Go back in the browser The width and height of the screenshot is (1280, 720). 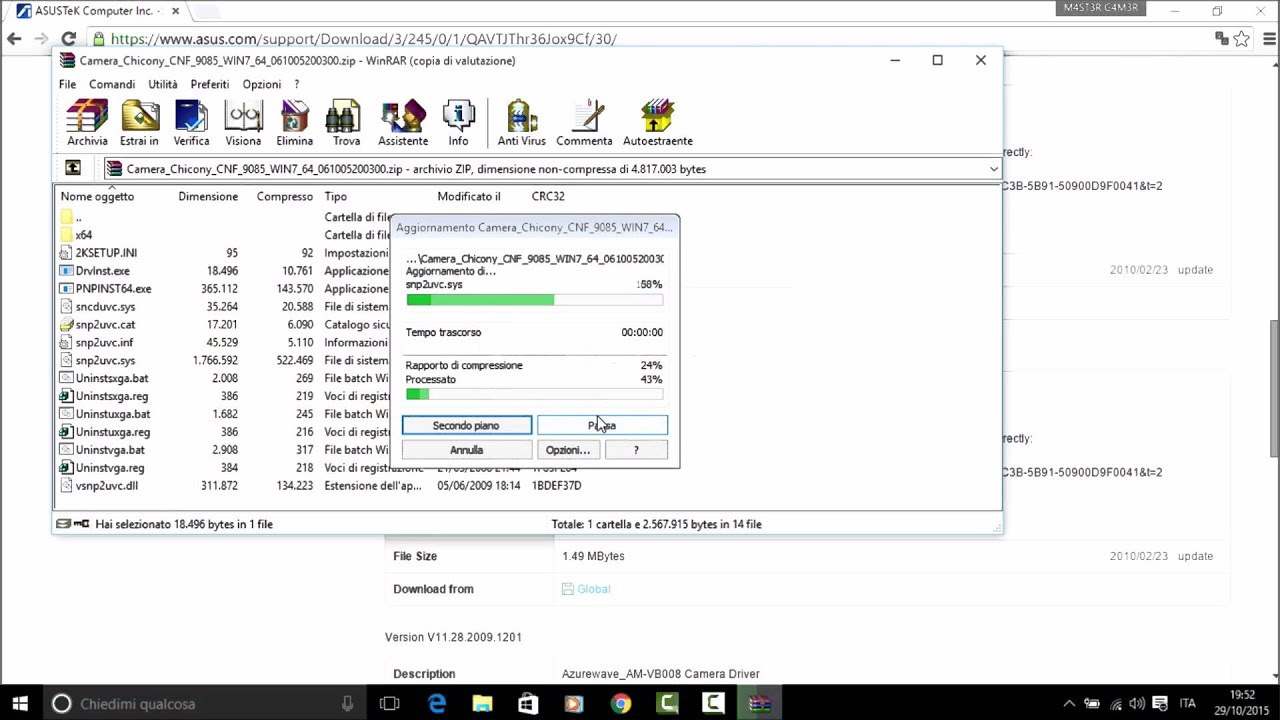[x=14, y=39]
